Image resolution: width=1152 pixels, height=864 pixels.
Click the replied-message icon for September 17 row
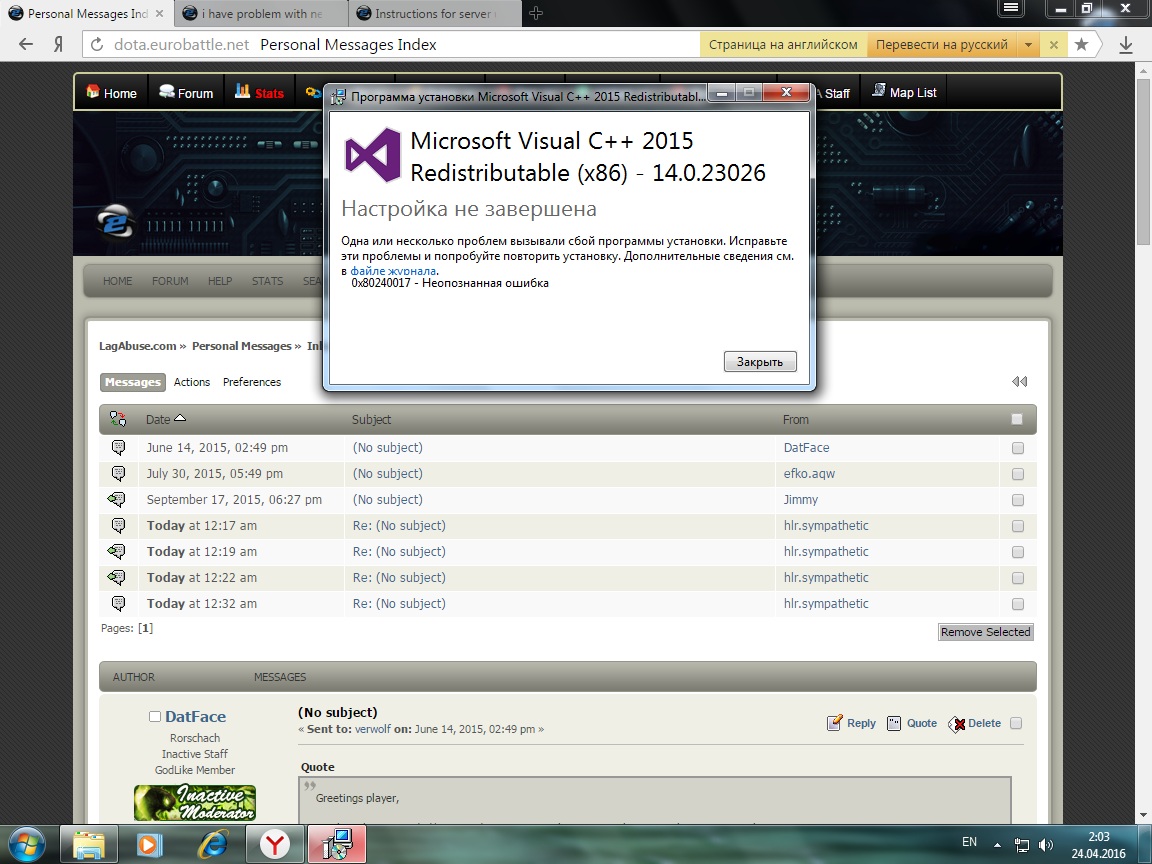coord(117,500)
